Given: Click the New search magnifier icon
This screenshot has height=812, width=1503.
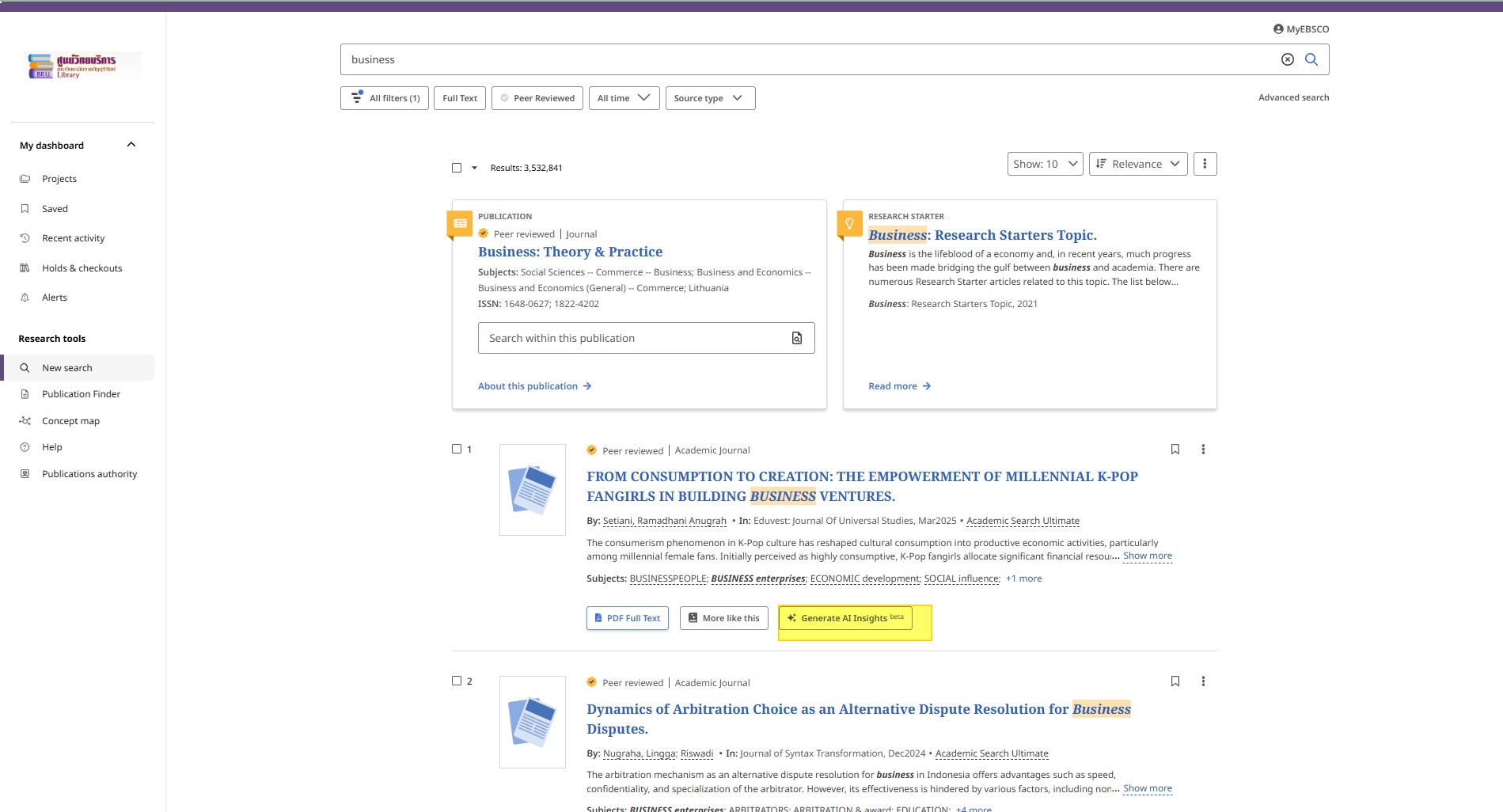Looking at the screenshot, I should [25, 368].
